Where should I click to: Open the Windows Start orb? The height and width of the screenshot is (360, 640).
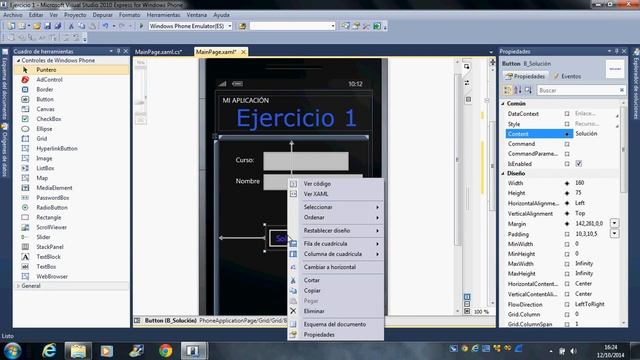coord(12,351)
